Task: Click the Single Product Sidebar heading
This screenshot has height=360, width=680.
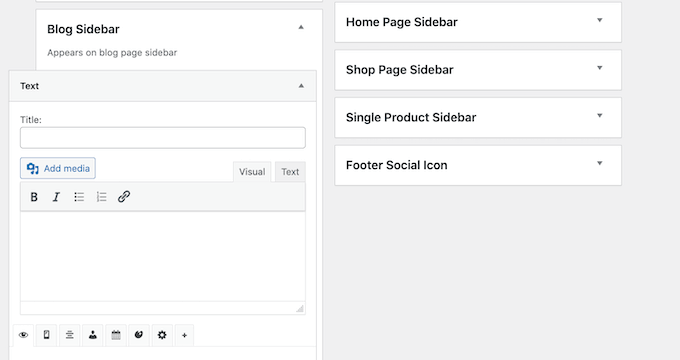Action: click(x=411, y=118)
